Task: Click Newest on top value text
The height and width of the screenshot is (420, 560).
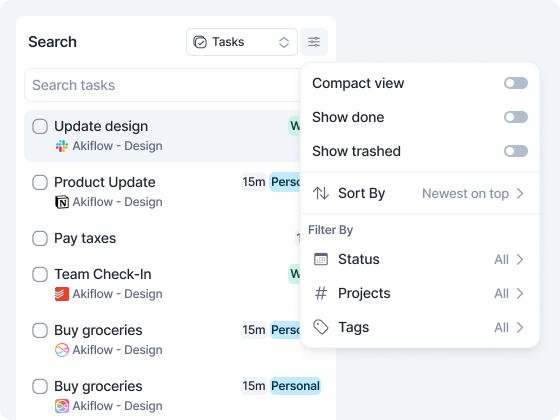Action: [x=465, y=194]
